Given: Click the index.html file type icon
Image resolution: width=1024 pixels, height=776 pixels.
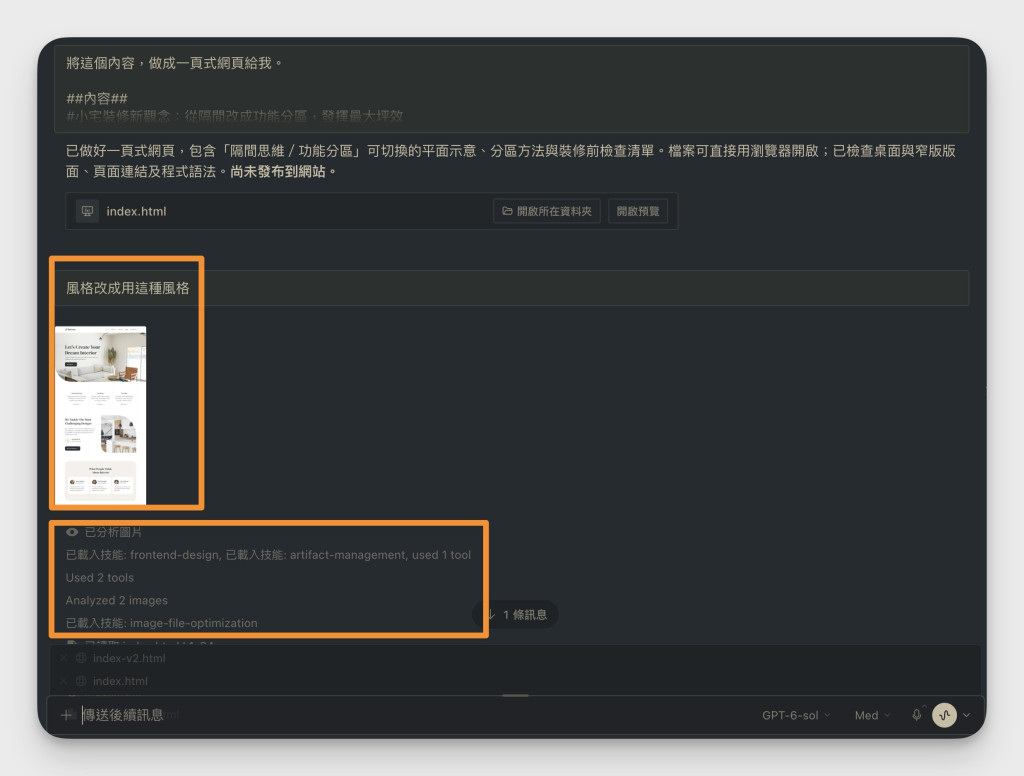Looking at the screenshot, I should point(87,211).
